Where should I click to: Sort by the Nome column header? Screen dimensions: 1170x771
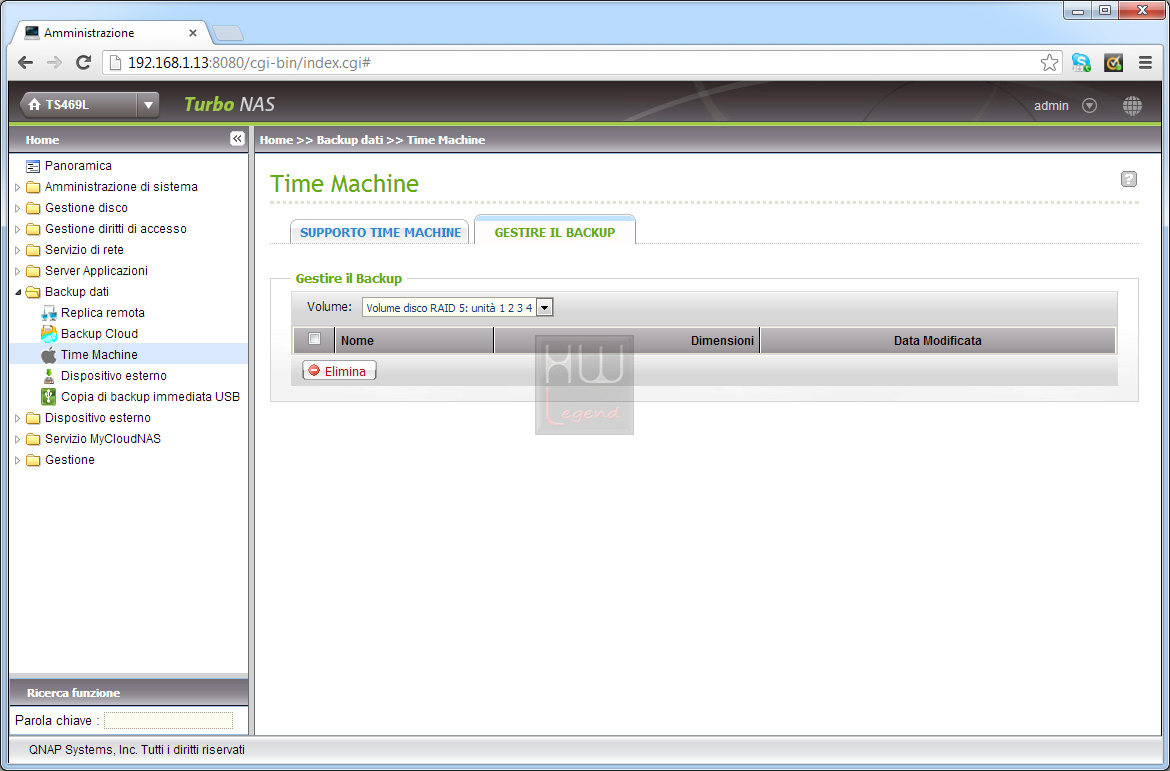[414, 340]
